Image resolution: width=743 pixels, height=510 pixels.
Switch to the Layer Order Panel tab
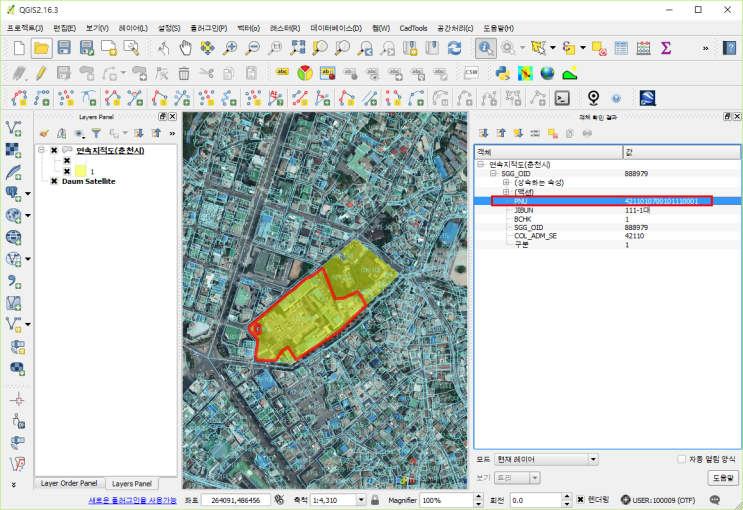click(68, 483)
